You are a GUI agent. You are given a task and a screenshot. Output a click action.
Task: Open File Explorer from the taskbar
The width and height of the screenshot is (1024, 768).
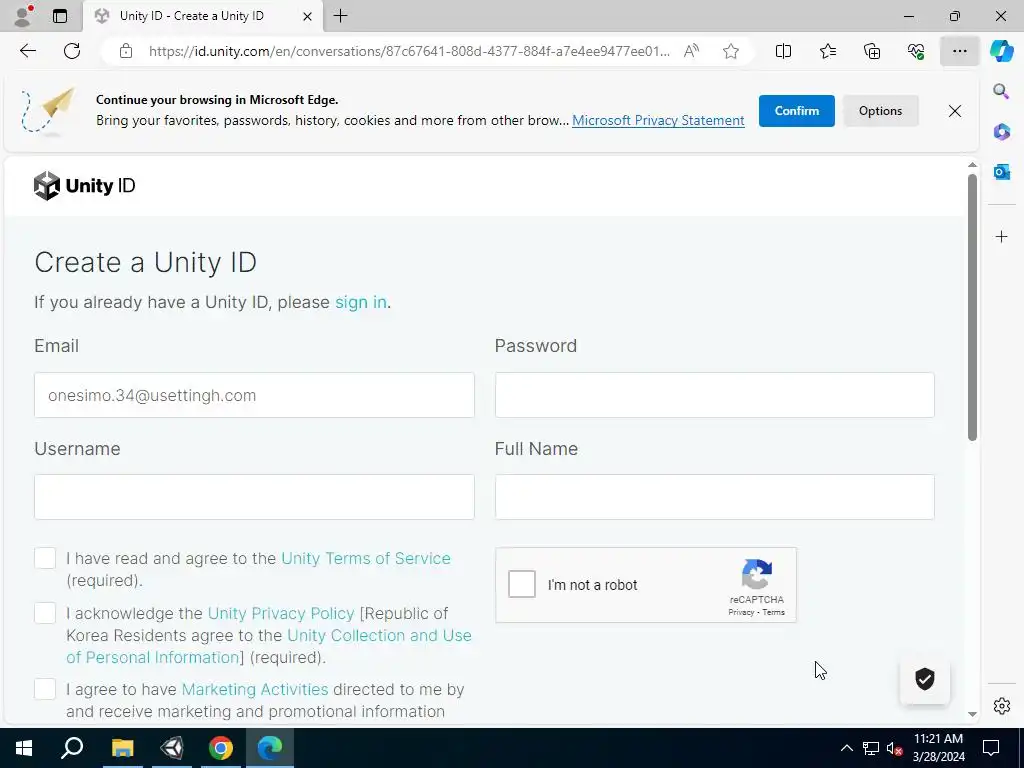coord(122,748)
